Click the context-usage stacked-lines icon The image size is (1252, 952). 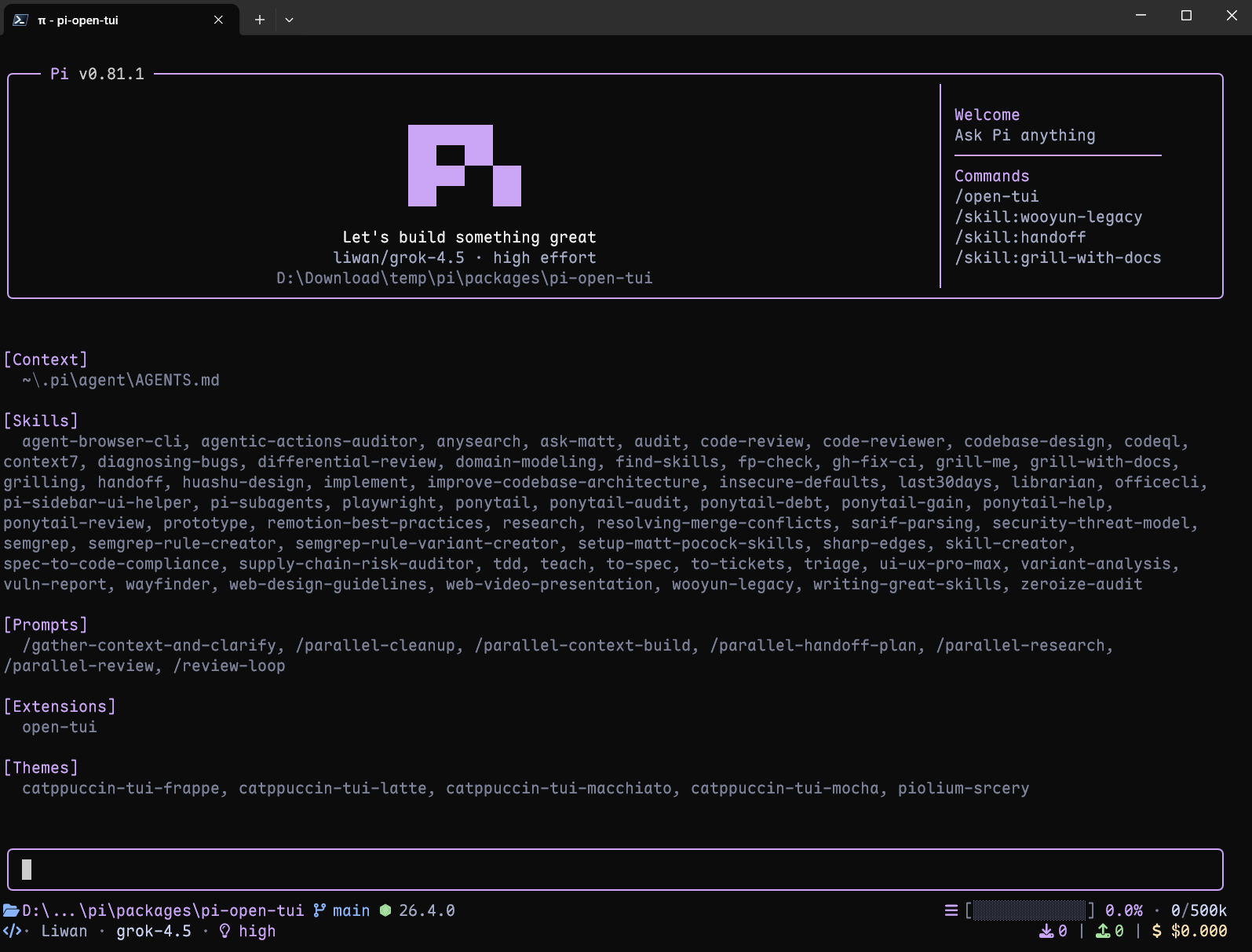coord(951,910)
